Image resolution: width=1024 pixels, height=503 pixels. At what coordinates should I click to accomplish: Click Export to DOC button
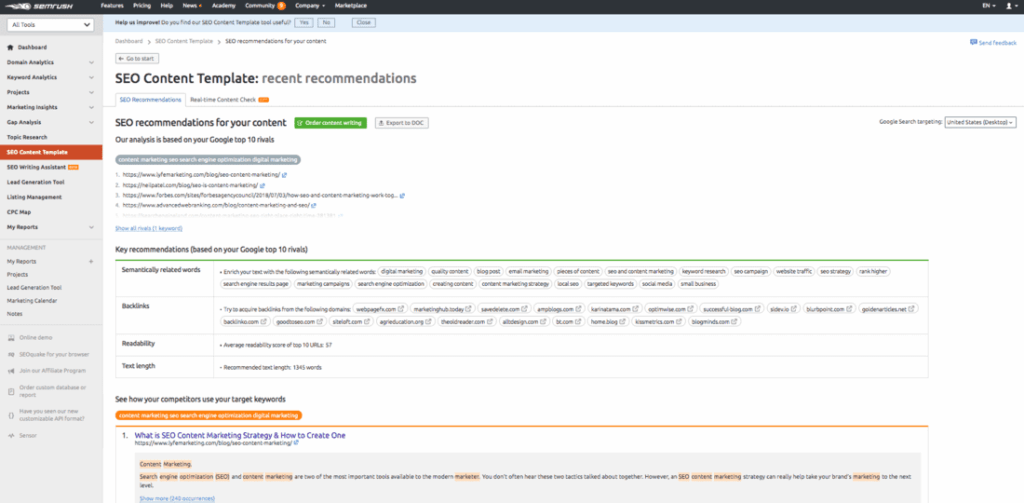pyautogui.click(x=402, y=123)
